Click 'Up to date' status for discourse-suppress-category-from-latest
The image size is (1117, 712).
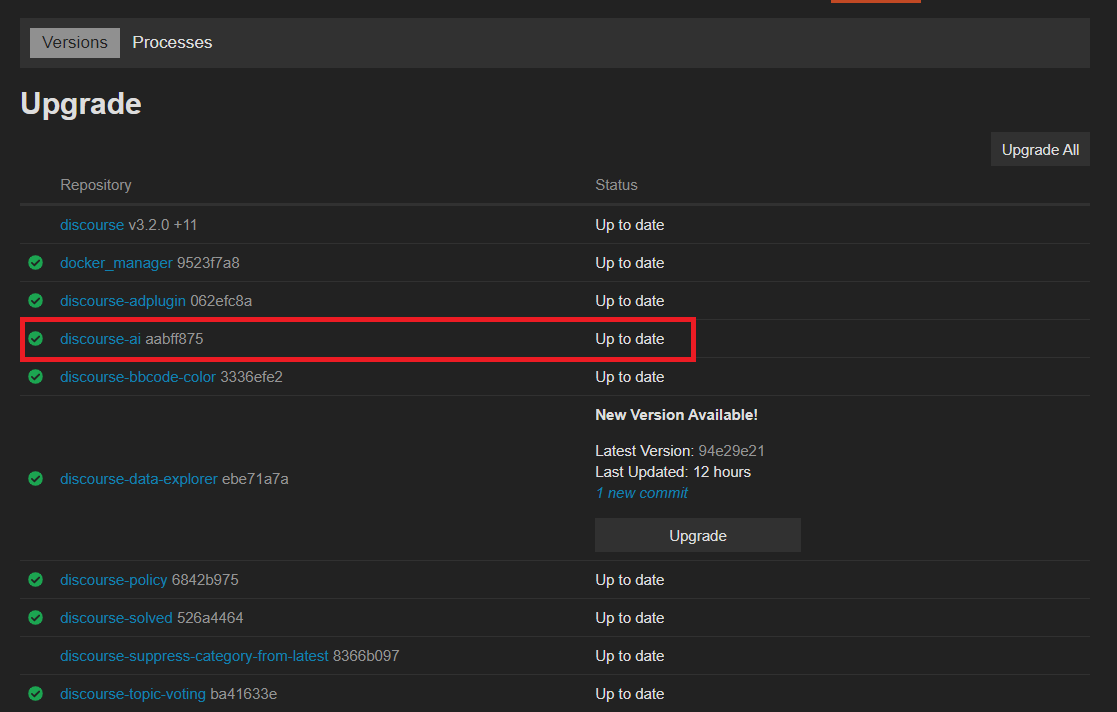[630, 656]
